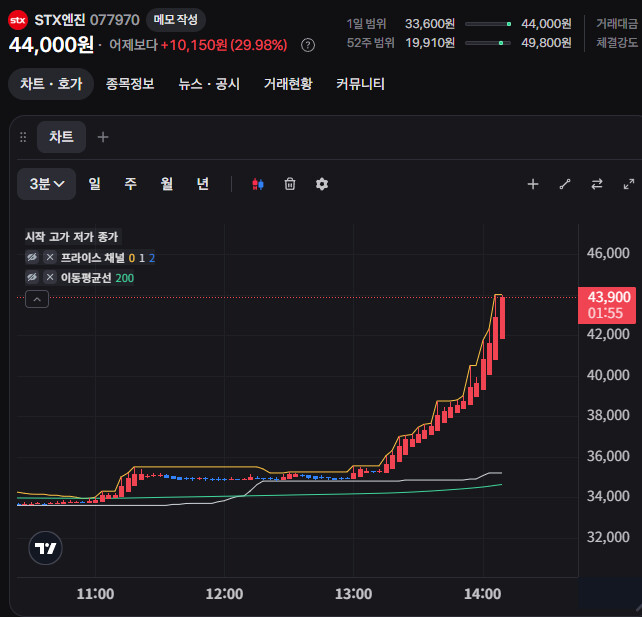Image resolution: width=642 pixels, height=617 pixels.
Task: Open the candlestick chart type icon
Action: click(258, 184)
